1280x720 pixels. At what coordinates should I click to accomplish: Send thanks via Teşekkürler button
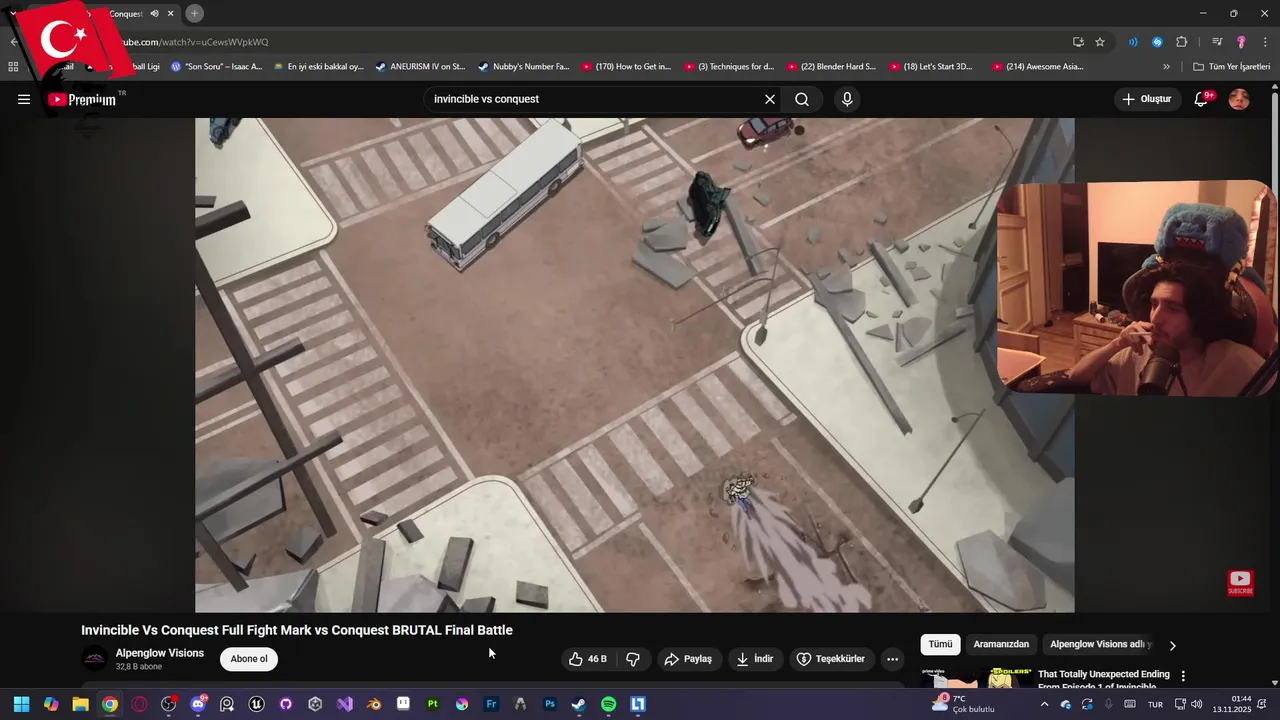coord(830,659)
